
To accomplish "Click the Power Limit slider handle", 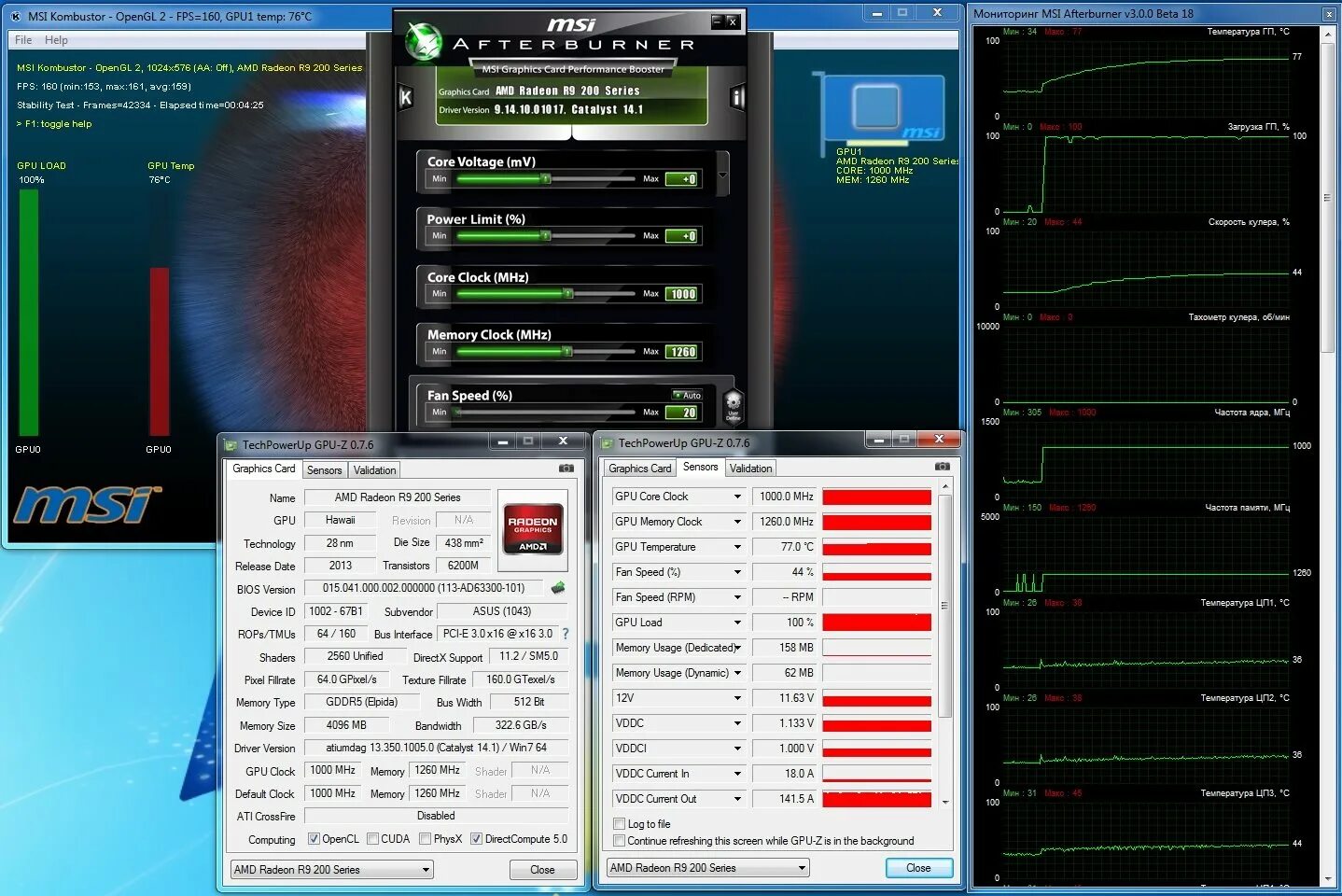I will (x=546, y=236).
